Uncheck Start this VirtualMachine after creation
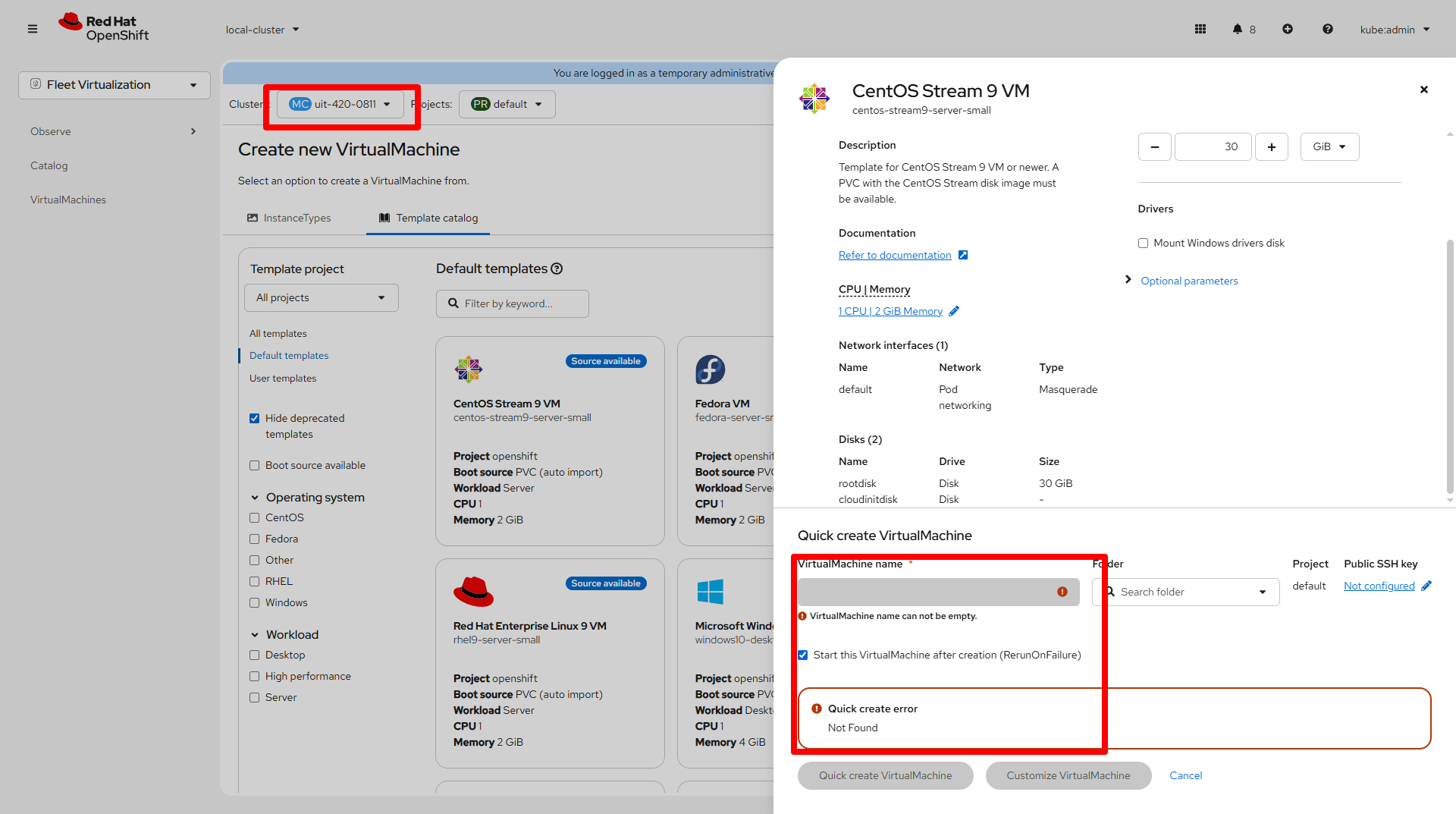The width and height of the screenshot is (1456, 814). pyautogui.click(x=803, y=655)
